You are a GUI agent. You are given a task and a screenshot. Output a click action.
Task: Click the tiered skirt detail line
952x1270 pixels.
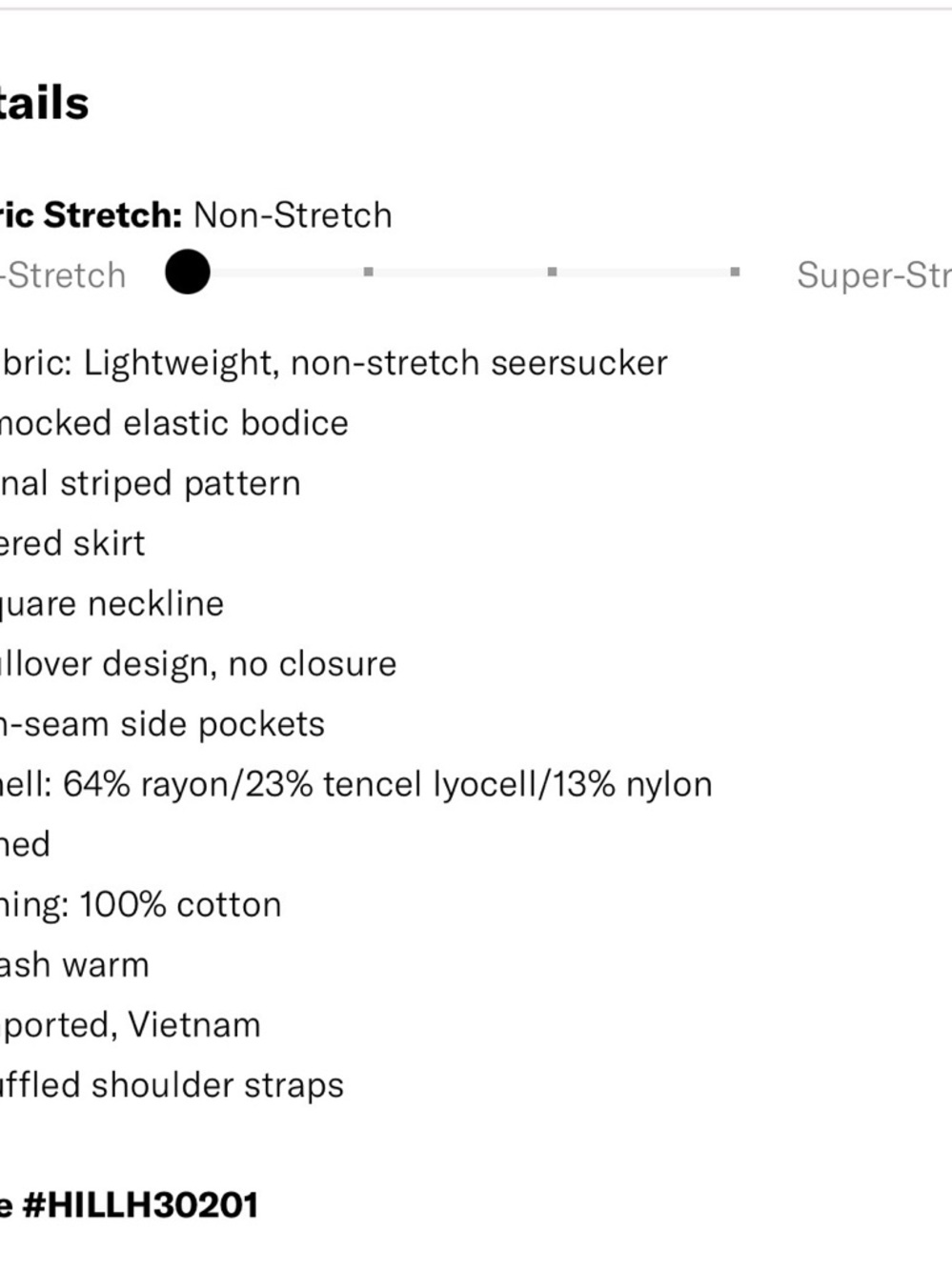pos(72,543)
